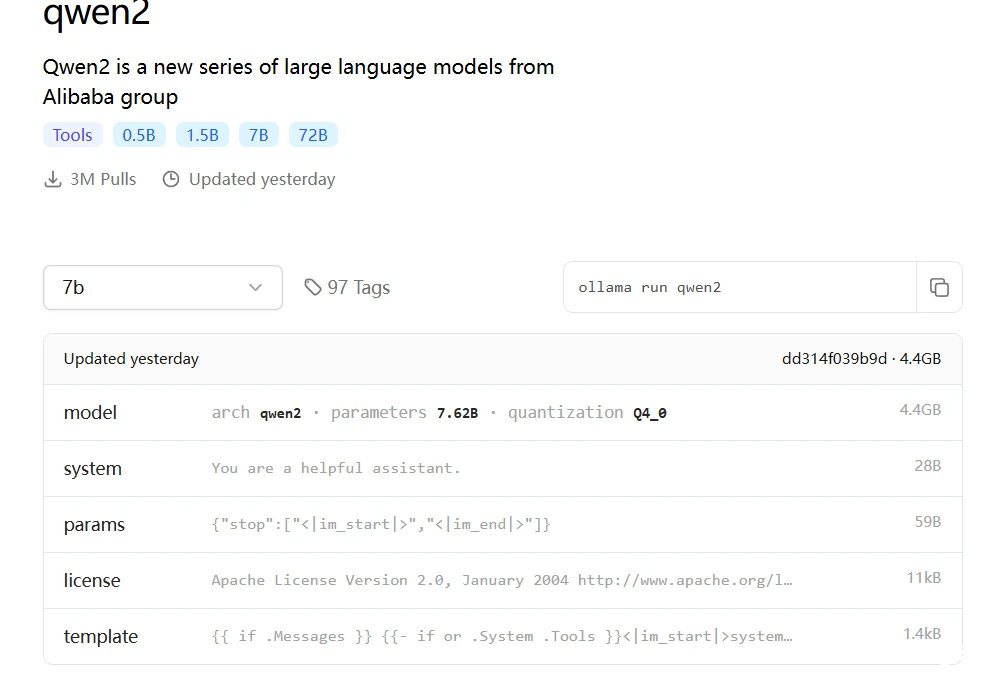Click the download icon next to 3M Pulls
The image size is (997, 682).
click(53, 179)
